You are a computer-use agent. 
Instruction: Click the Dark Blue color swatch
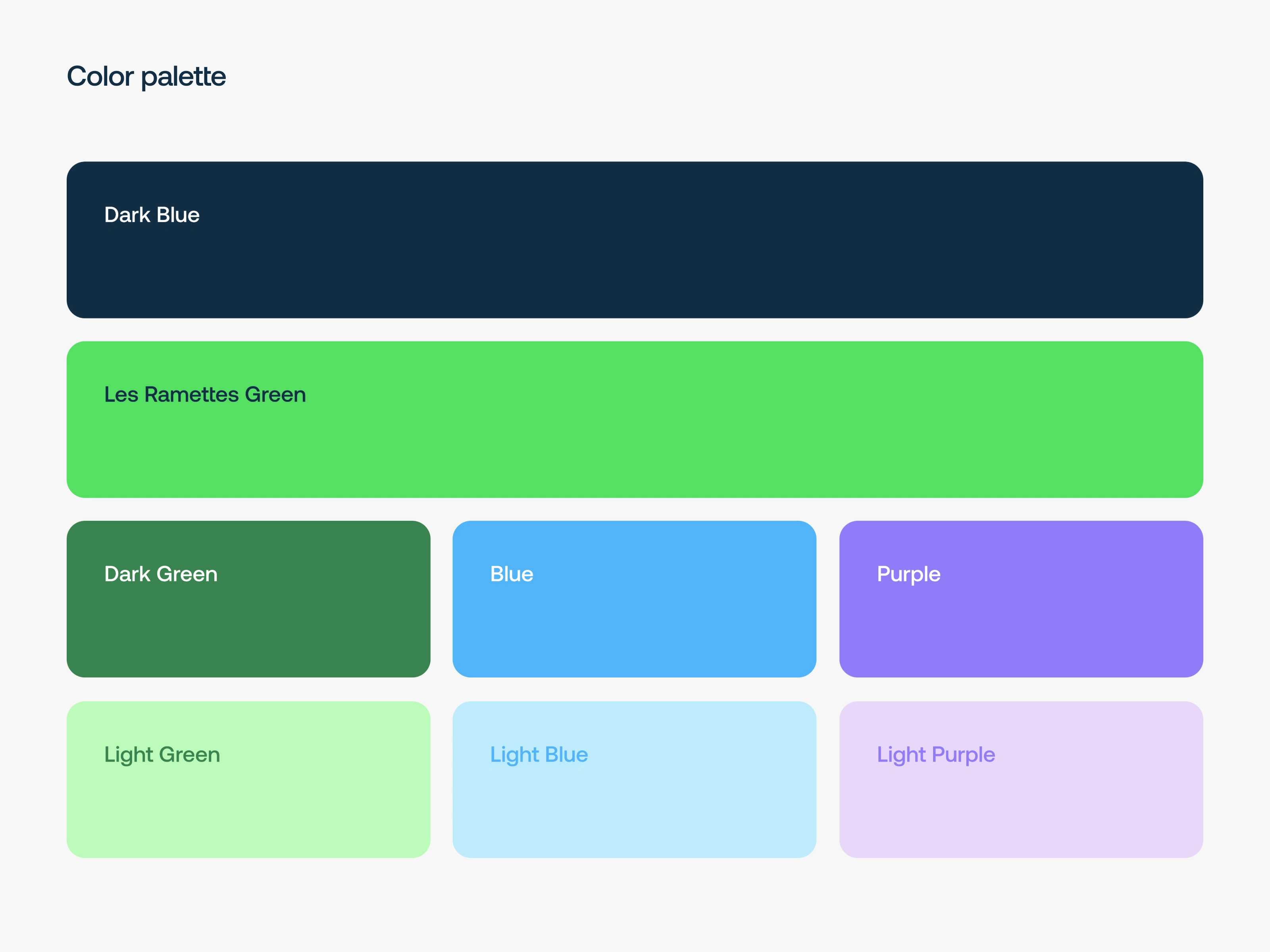coord(635,240)
